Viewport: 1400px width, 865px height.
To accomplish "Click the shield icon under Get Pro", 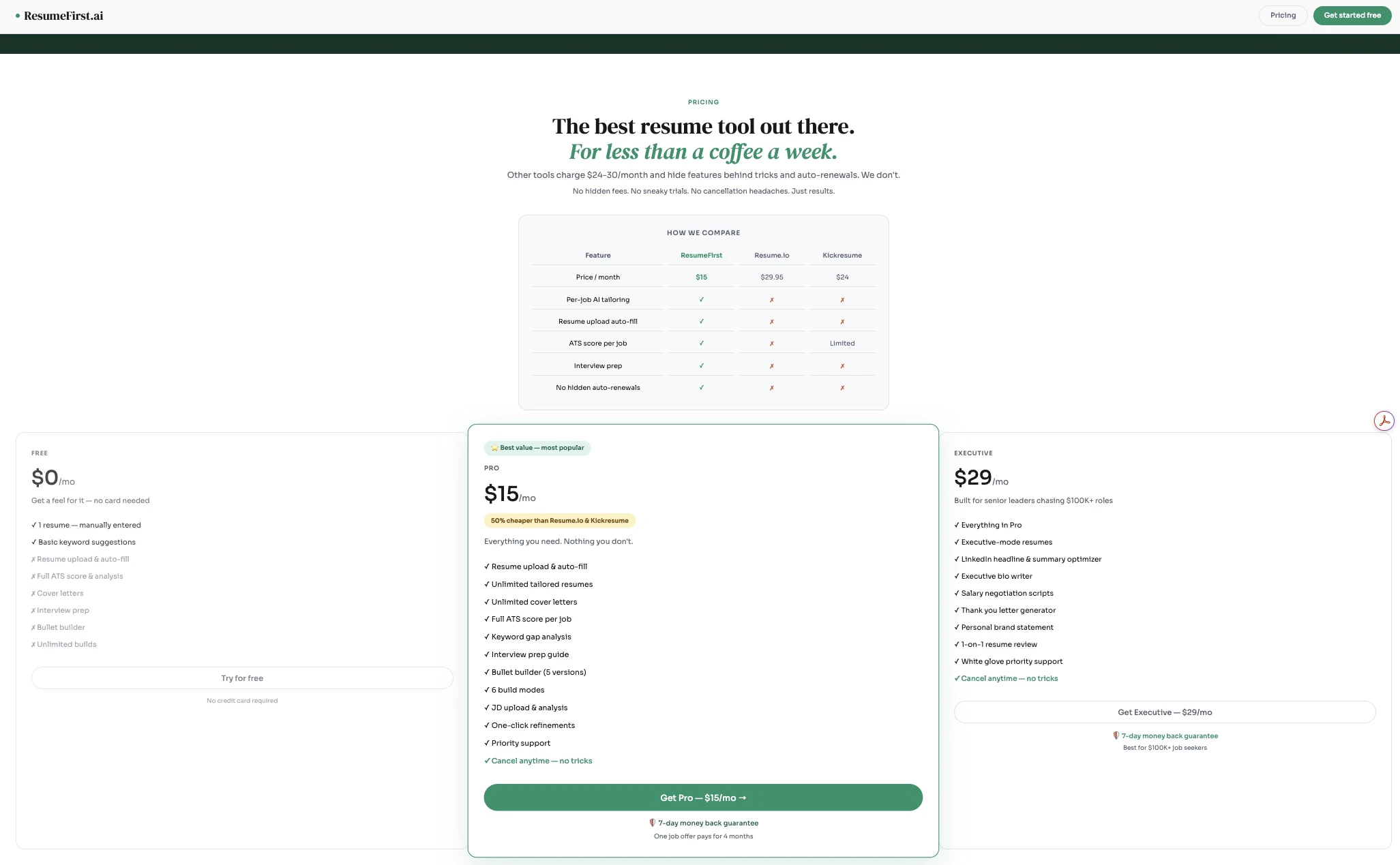I will pos(652,823).
